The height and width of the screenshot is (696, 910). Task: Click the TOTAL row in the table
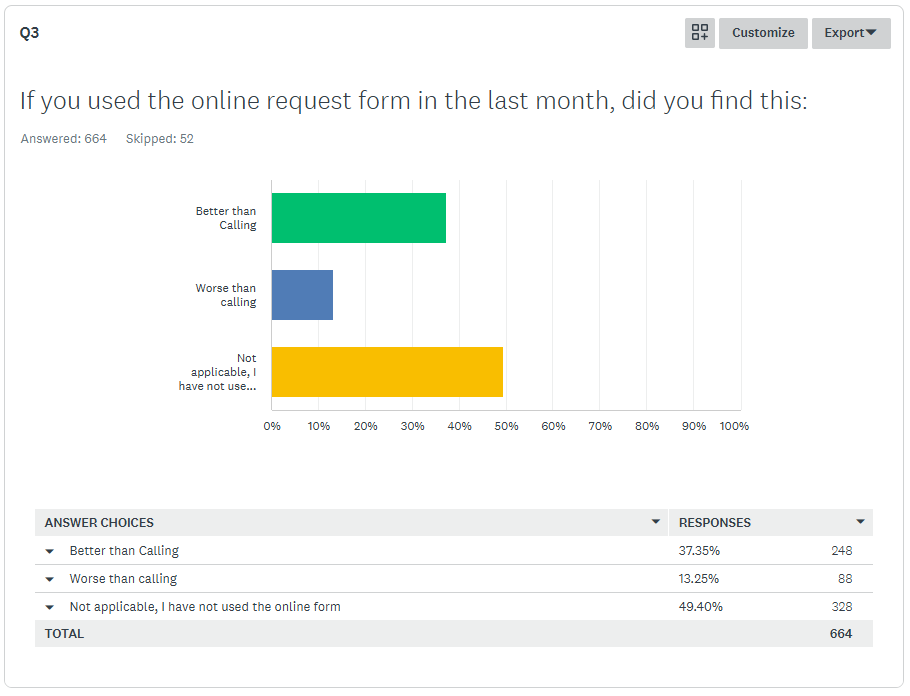pos(65,634)
